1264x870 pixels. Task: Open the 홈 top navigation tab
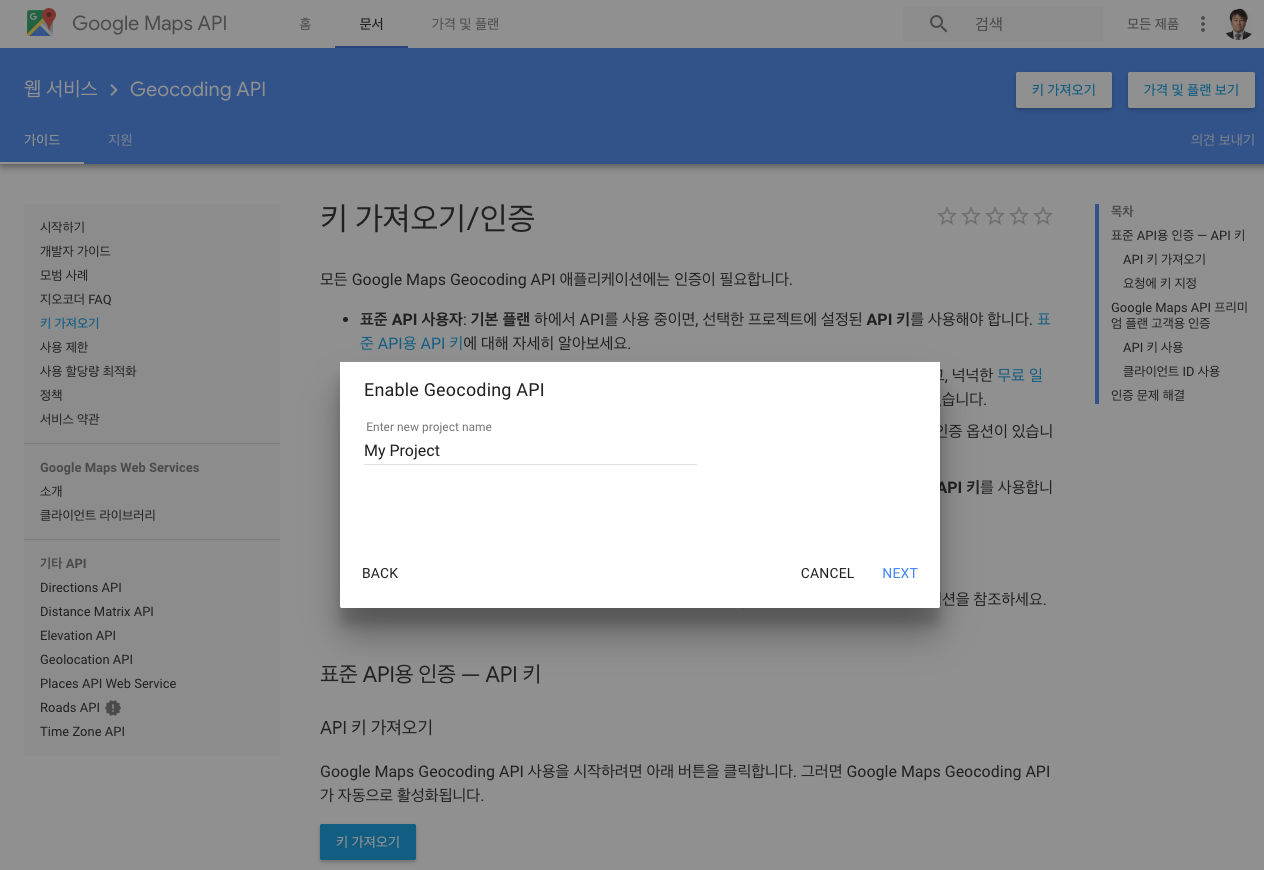pos(305,24)
